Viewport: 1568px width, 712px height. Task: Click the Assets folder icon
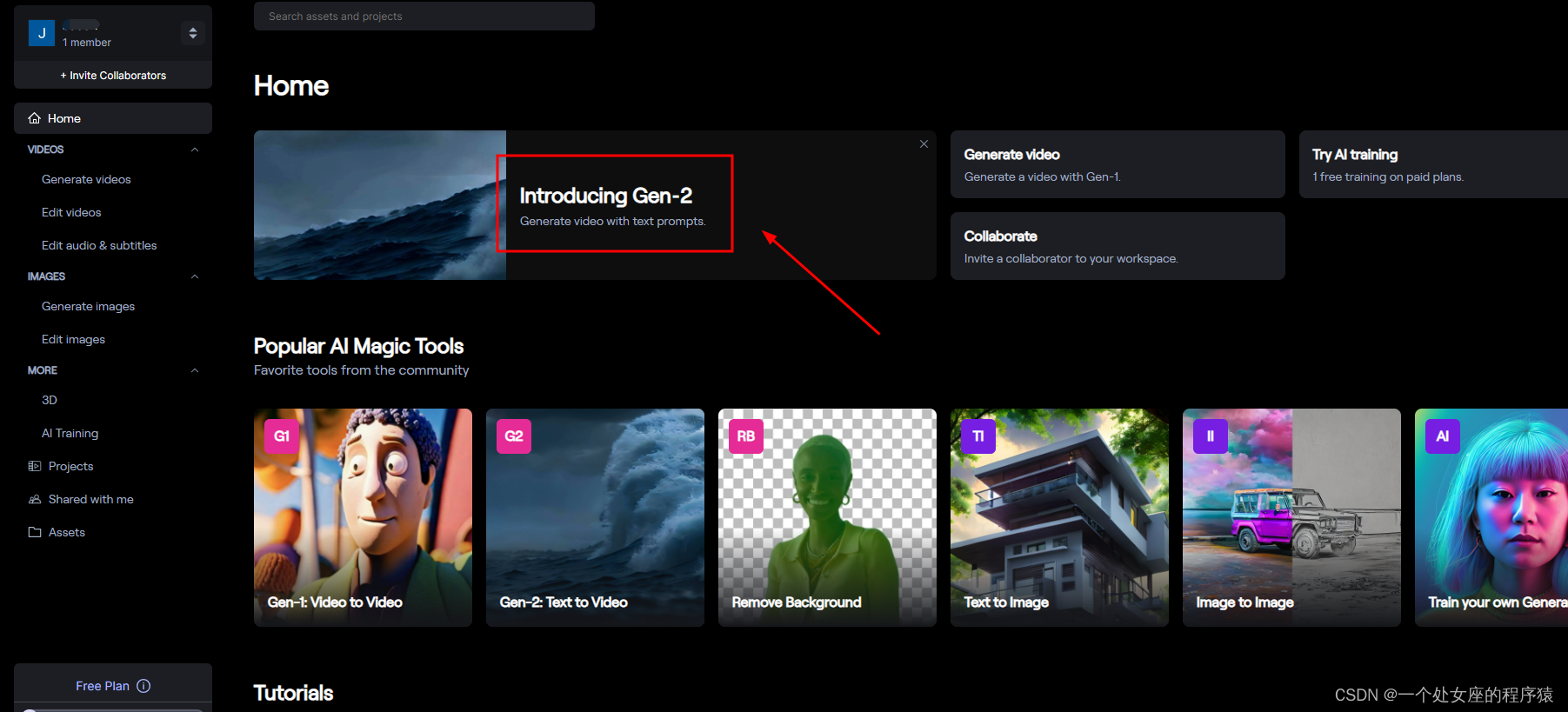pyautogui.click(x=35, y=532)
